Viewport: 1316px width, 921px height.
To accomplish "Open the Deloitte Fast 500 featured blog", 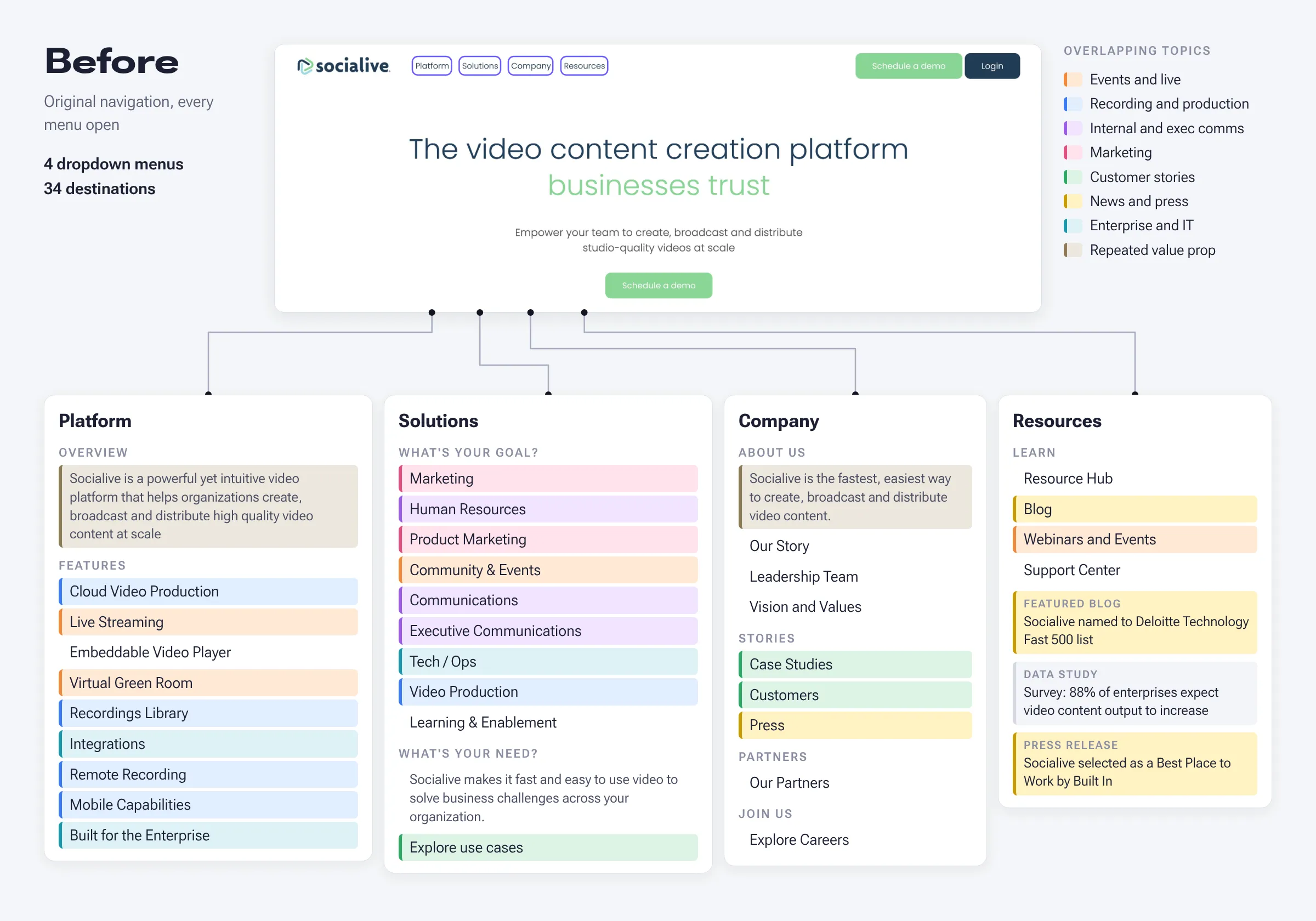I will point(1135,622).
